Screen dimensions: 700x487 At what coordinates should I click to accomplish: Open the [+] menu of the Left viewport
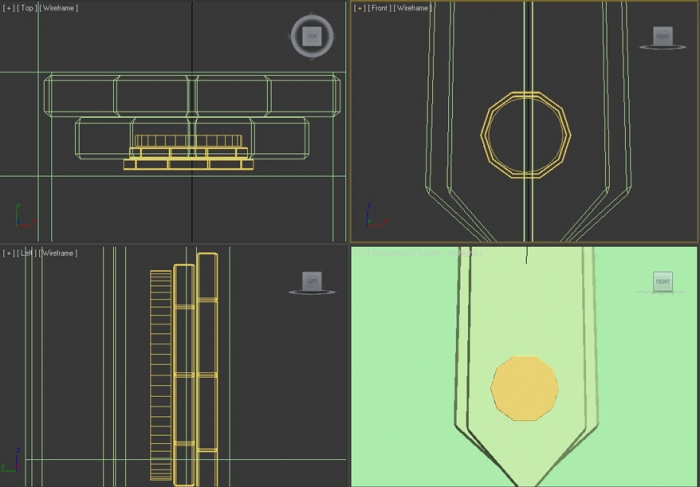pyautogui.click(x=8, y=253)
